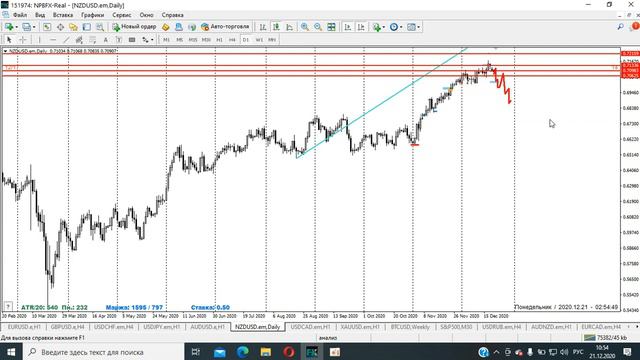Click the zoom in magnifier icon
This screenshot has height=360, width=640.
304,27
